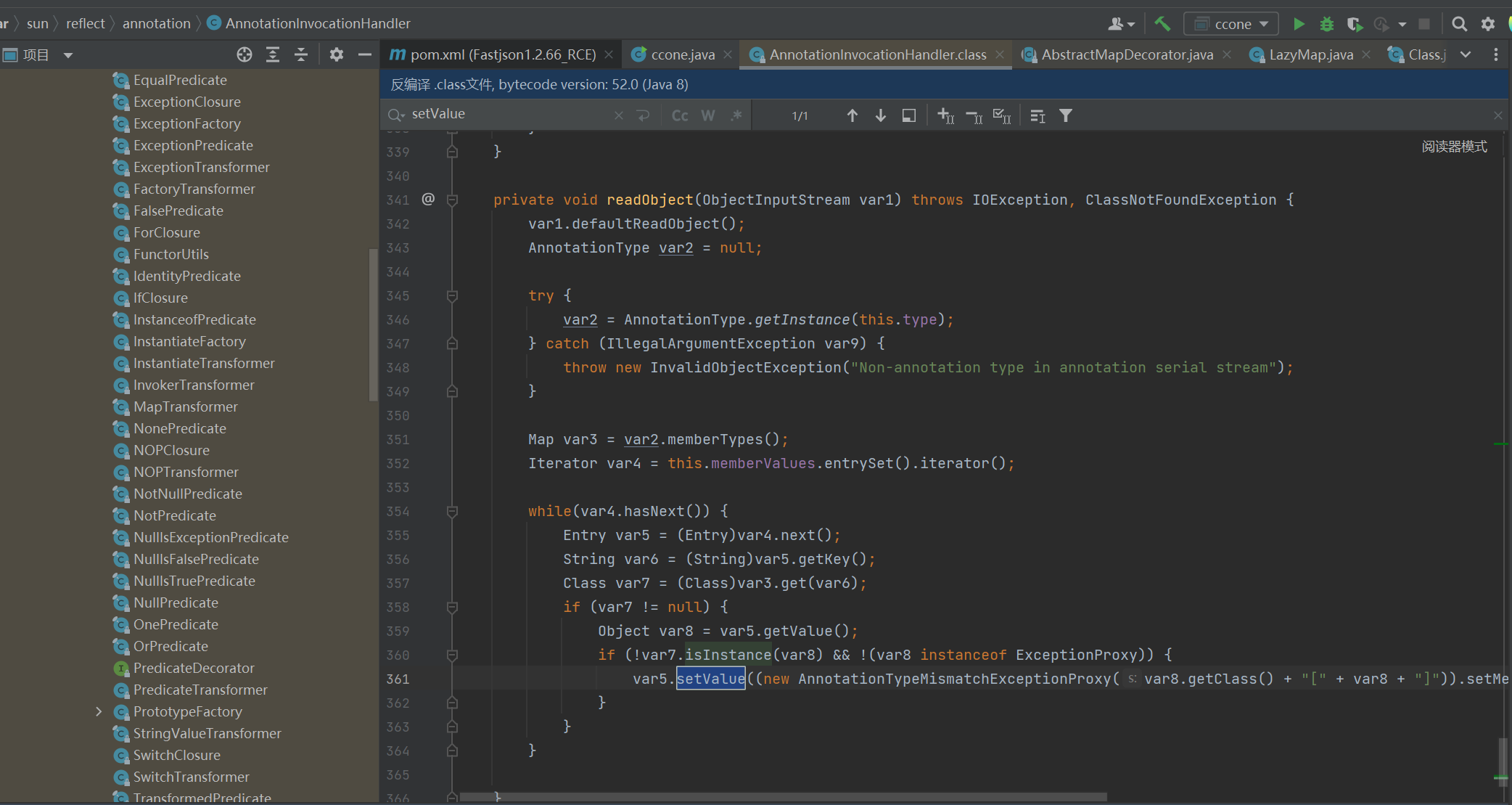Click 阅读器模式 reader mode link
The height and width of the screenshot is (805, 1512).
click(1454, 147)
